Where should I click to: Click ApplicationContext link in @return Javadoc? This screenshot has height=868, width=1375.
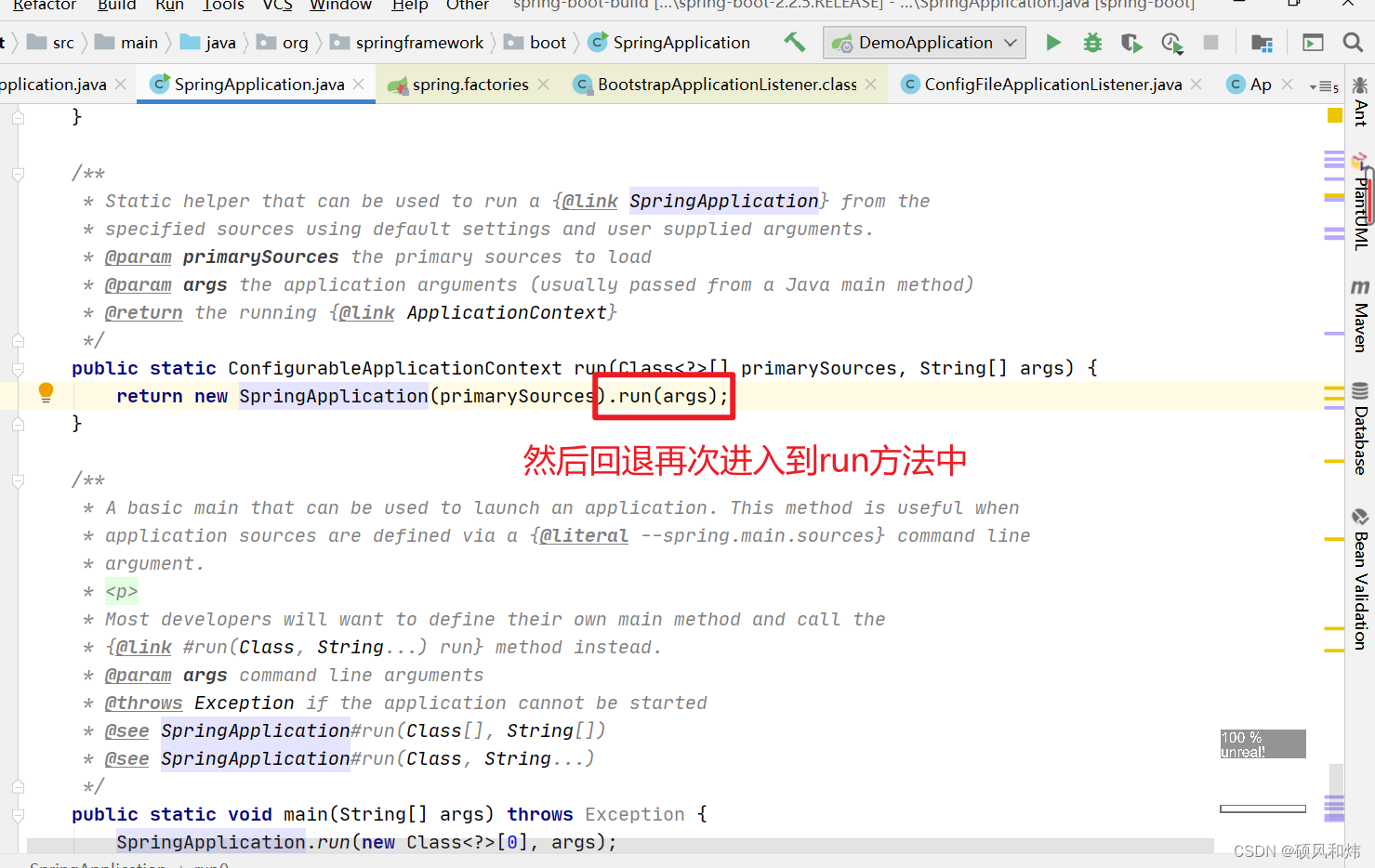coord(507,313)
